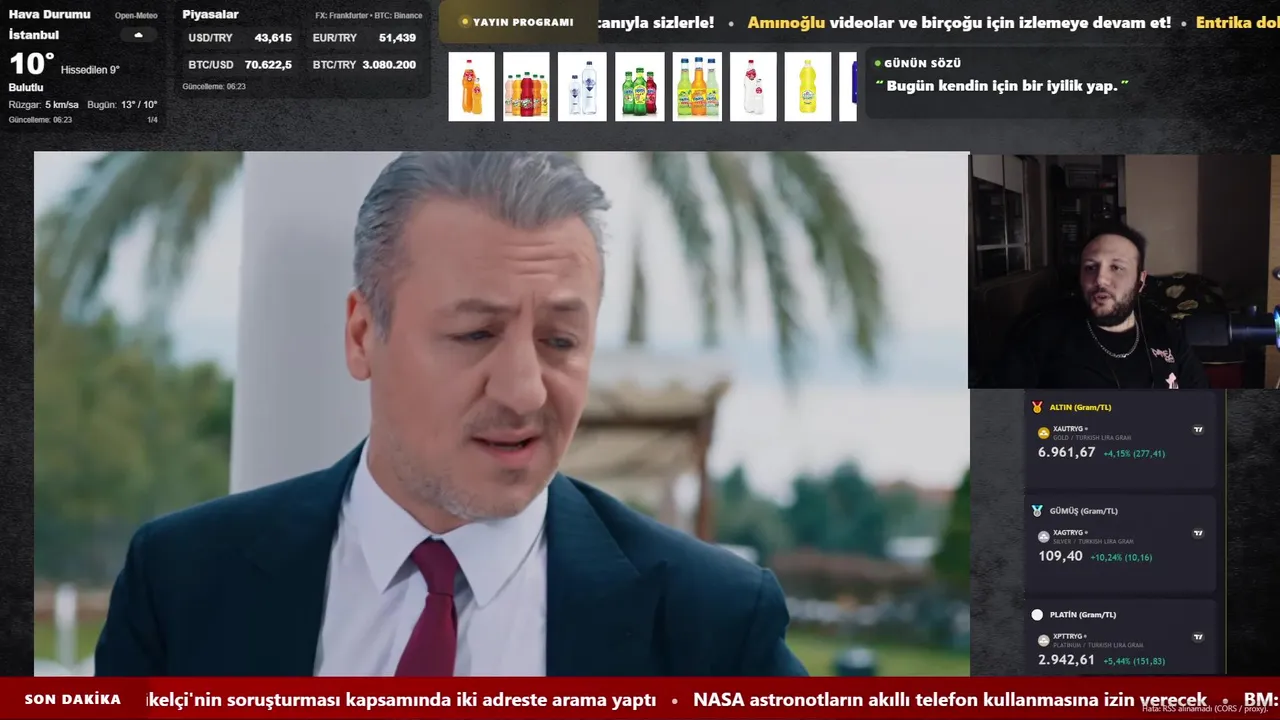Click the FX: Frankfurter • BTC: Binance source text

[x=369, y=16]
